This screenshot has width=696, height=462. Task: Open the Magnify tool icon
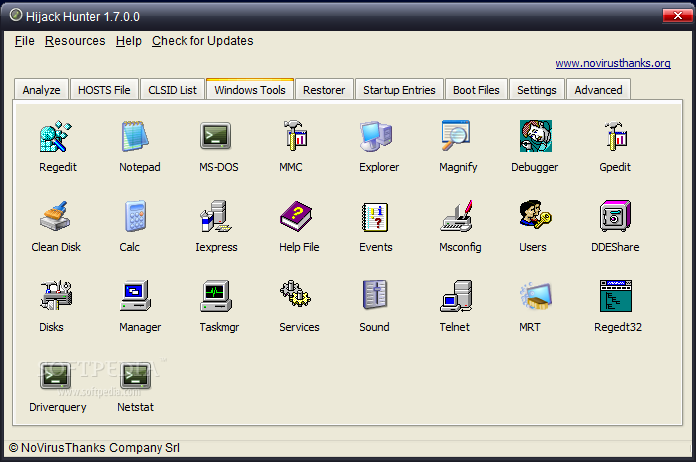455,135
